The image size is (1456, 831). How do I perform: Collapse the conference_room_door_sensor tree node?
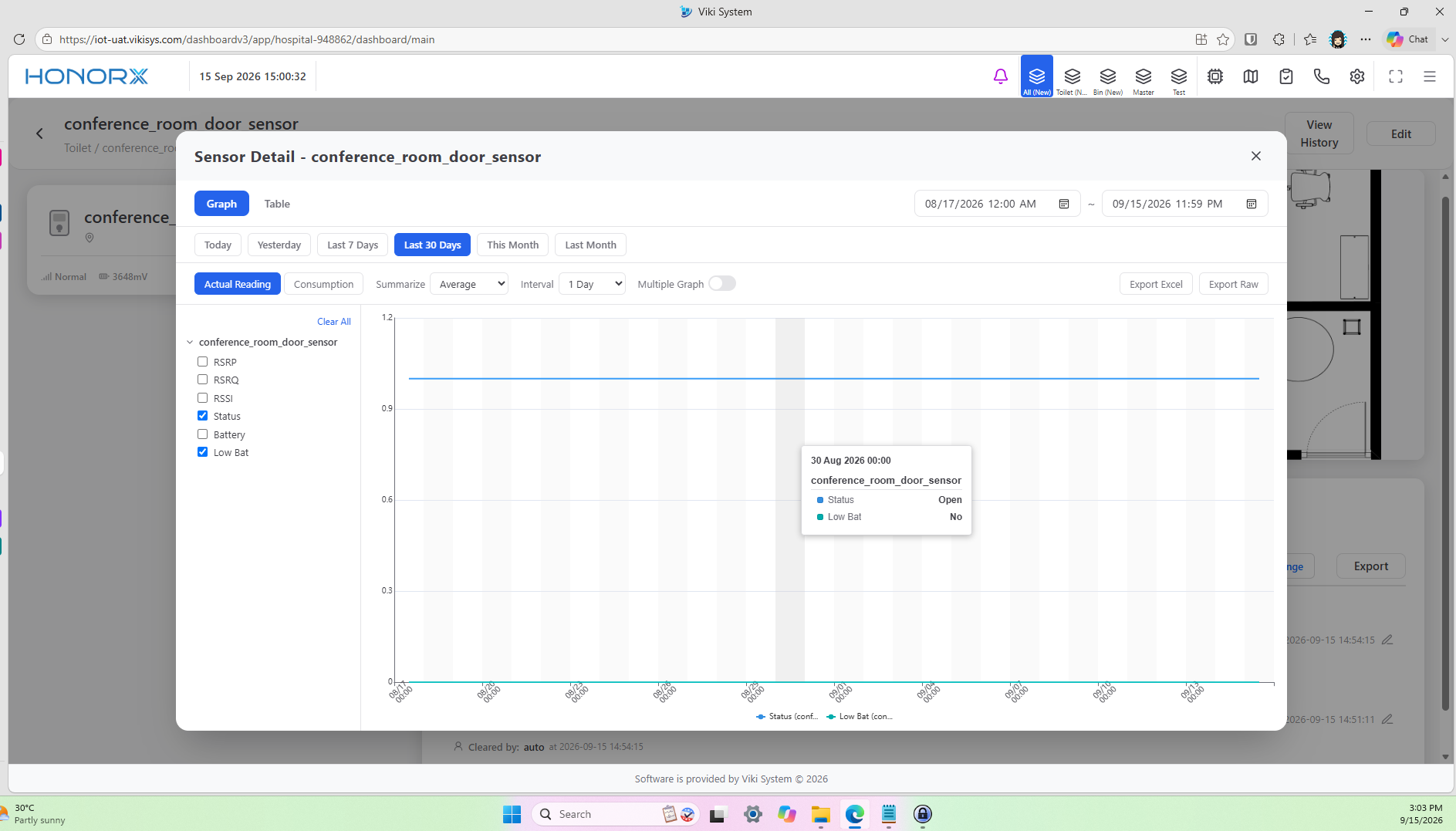[x=190, y=342]
